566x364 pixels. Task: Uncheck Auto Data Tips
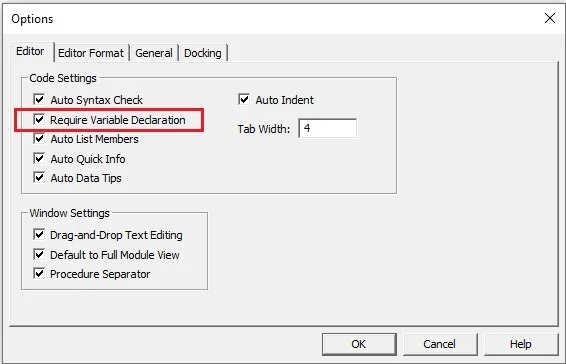coord(39,177)
